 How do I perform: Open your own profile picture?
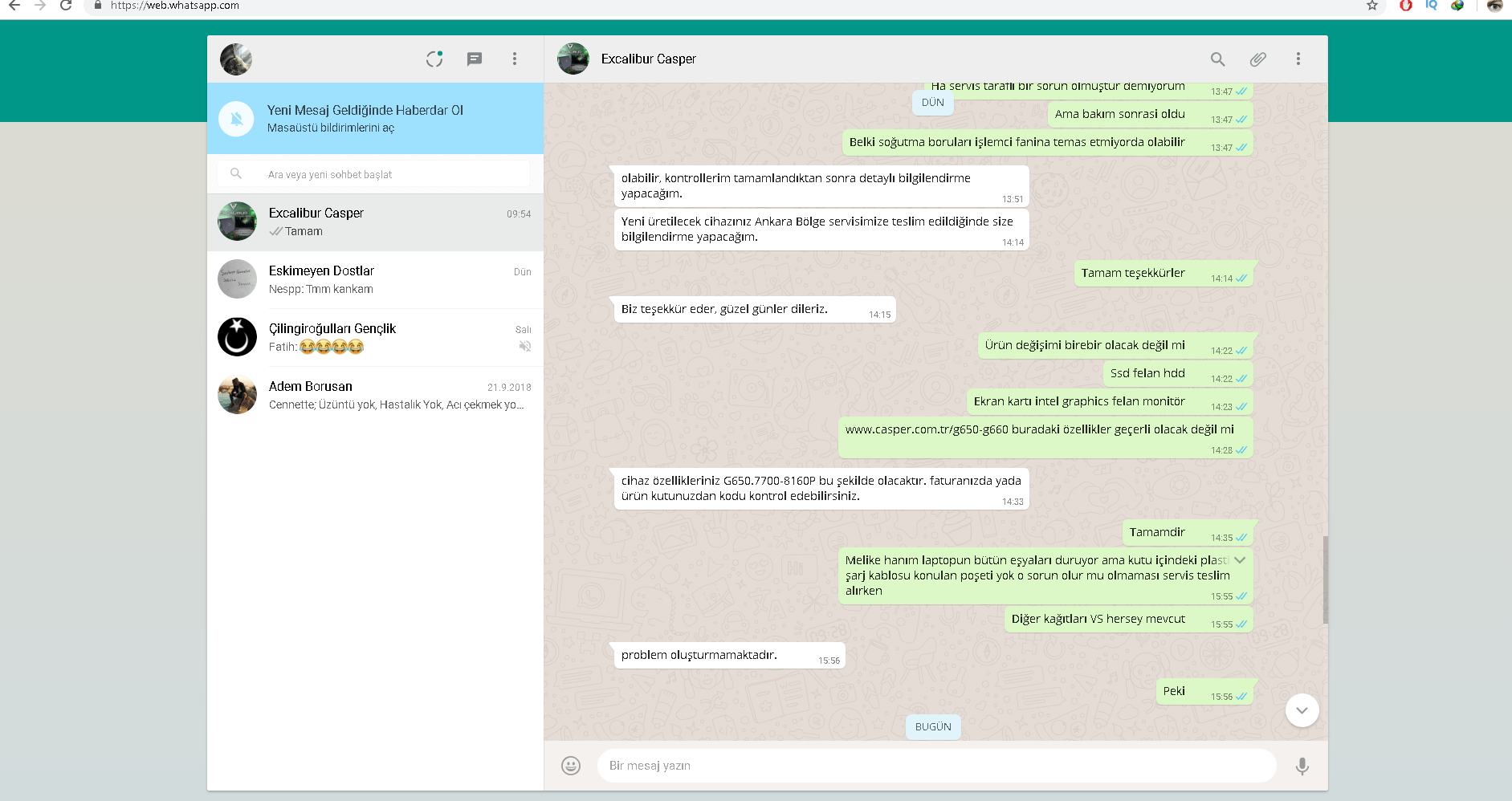[236, 59]
